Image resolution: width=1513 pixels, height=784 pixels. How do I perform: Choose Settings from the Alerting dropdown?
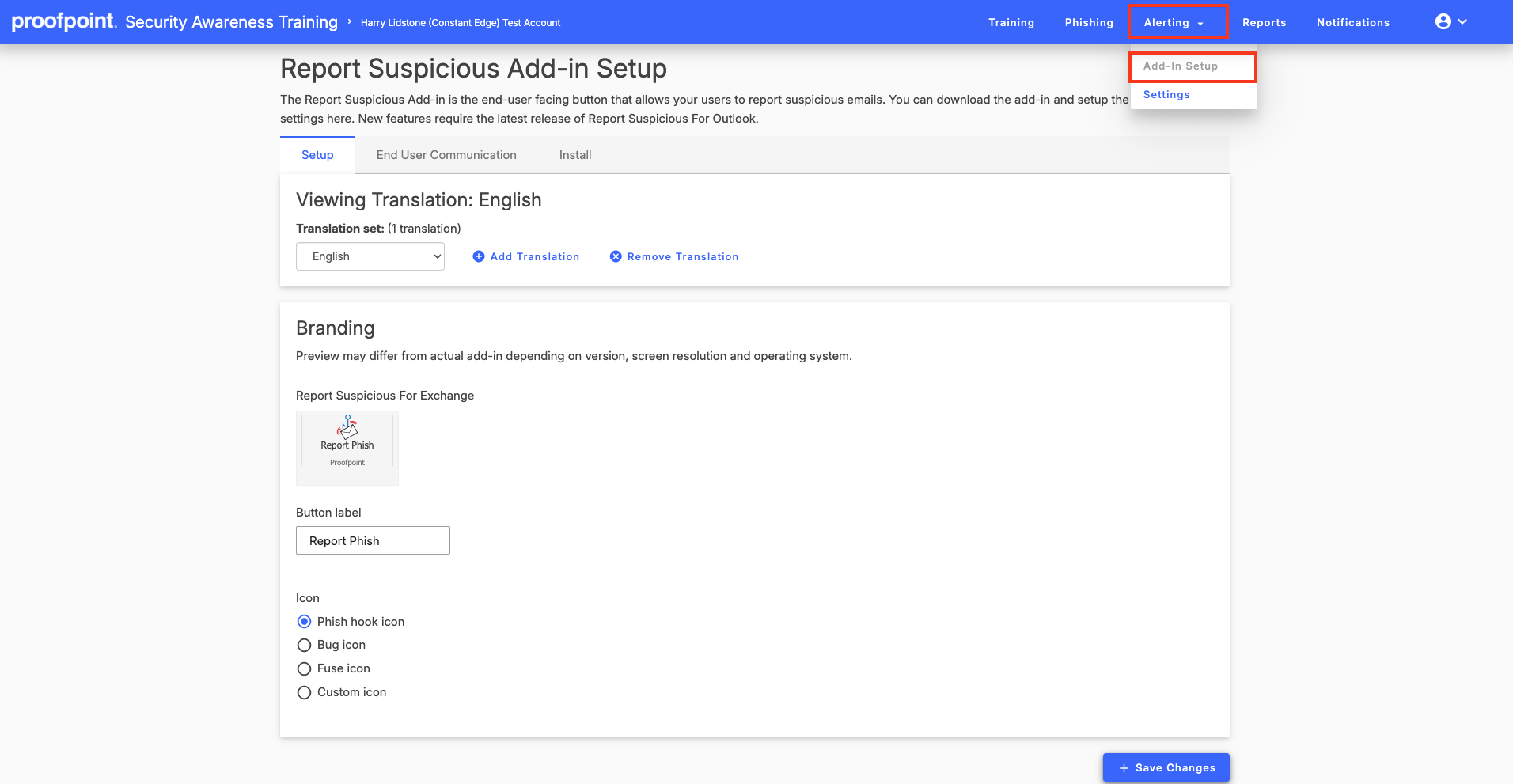coord(1166,95)
